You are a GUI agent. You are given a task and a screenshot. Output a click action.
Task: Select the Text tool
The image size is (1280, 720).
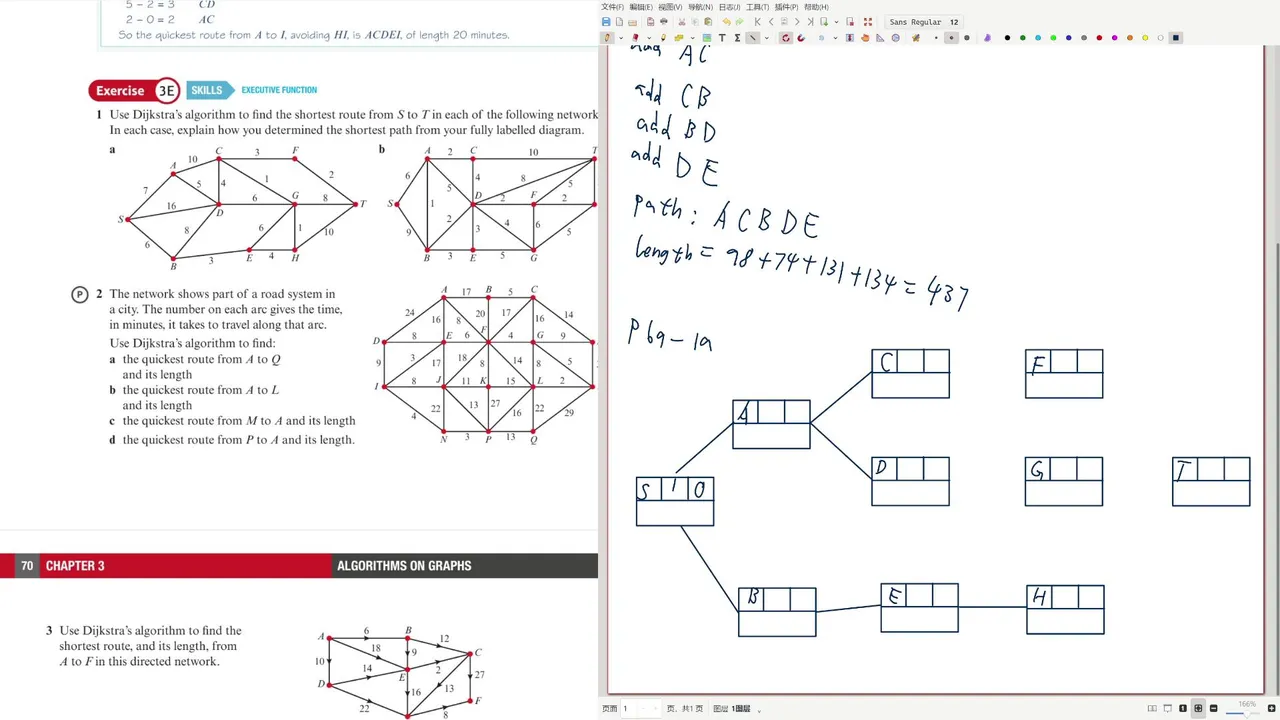[x=724, y=38]
